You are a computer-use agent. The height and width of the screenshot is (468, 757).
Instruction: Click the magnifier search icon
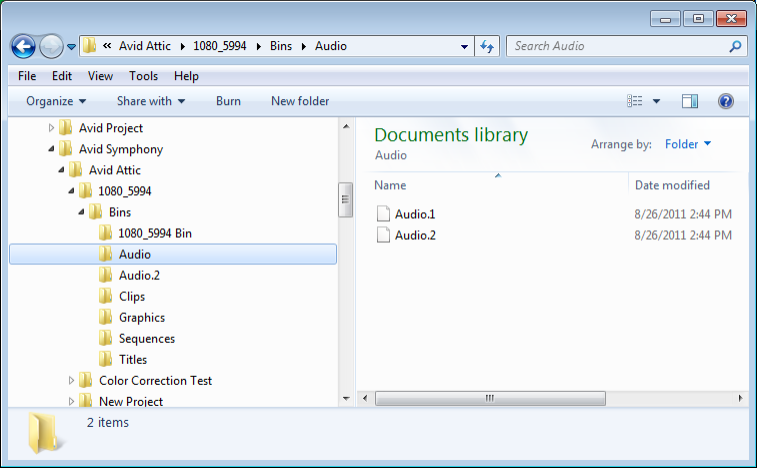(735, 46)
